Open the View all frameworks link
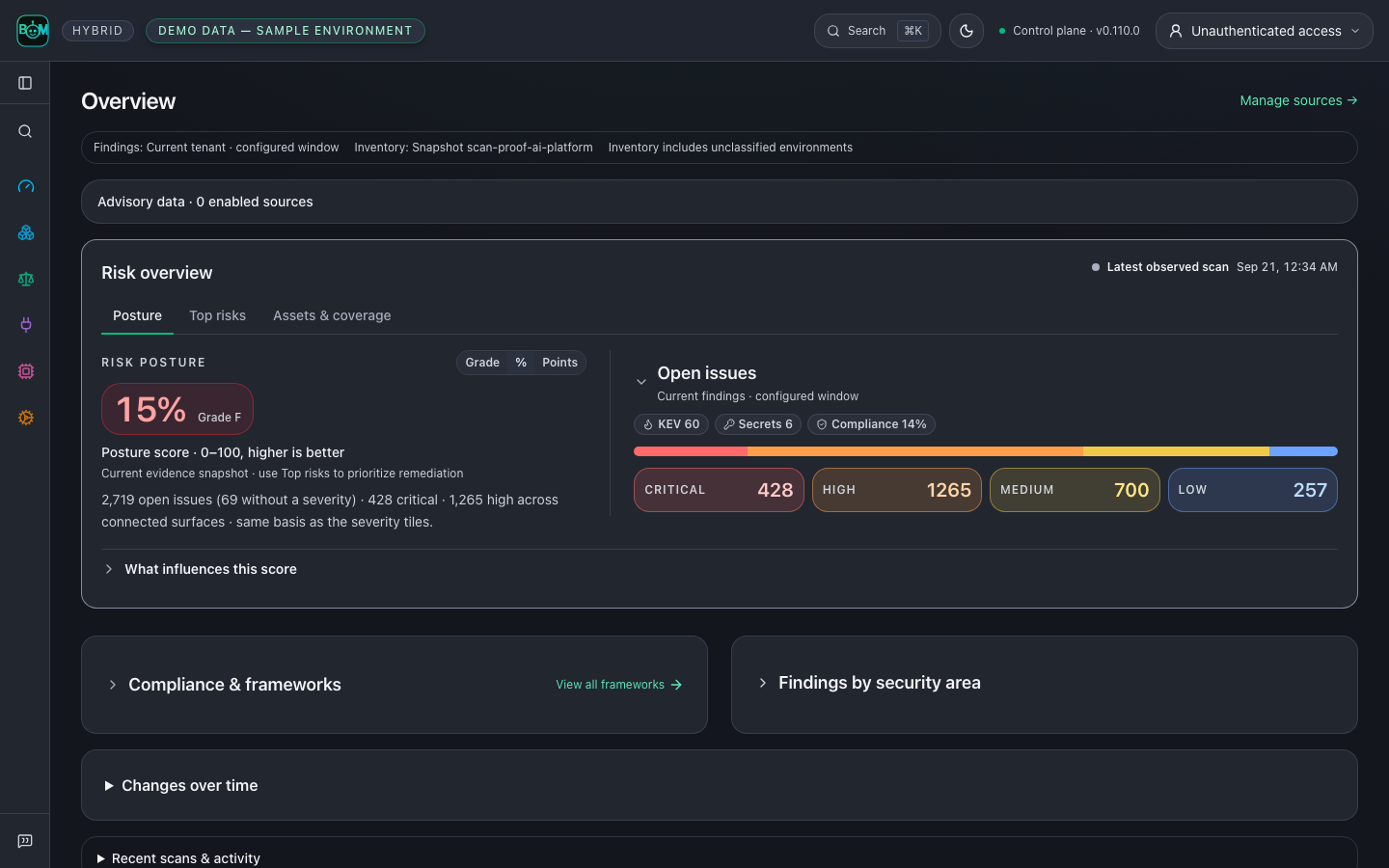This screenshot has height=868, width=1389. click(619, 685)
